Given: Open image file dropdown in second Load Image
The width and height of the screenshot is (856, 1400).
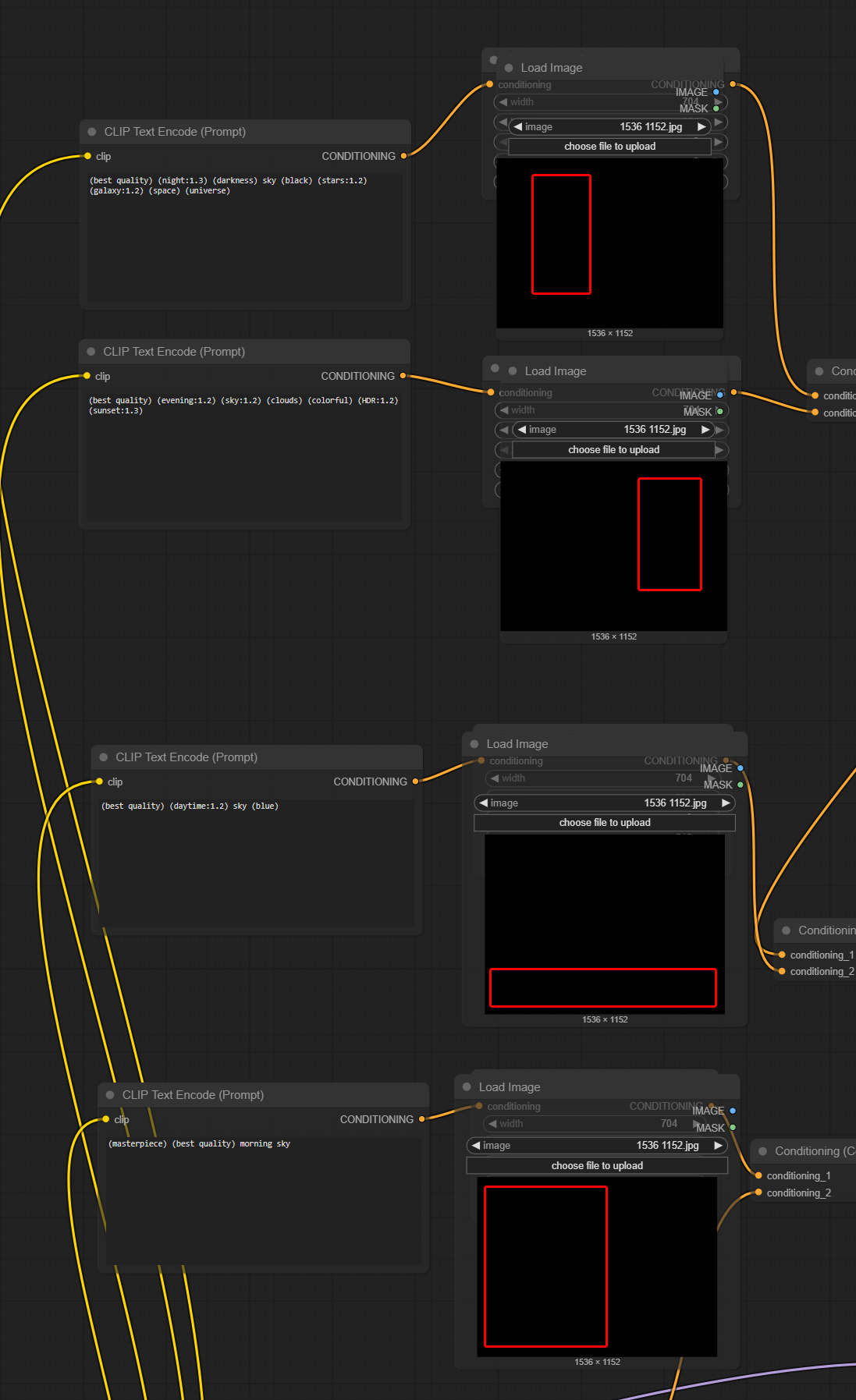Looking at the screenshot, I should [x=613, y=430].
